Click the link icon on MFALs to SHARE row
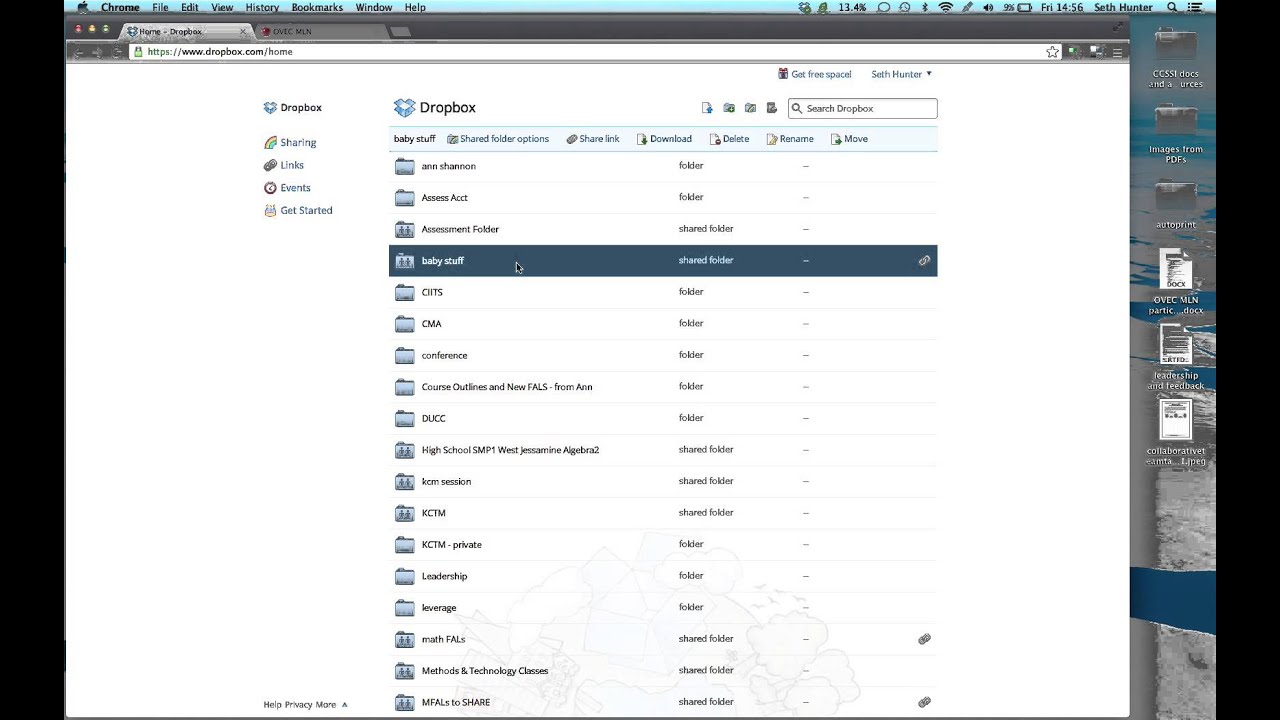Viewport: 1280px width, 720px height. [x=924, y=702]
